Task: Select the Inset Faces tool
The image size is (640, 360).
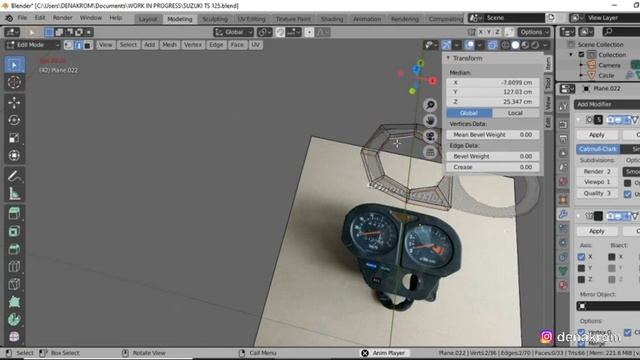Action: [14, 231]
